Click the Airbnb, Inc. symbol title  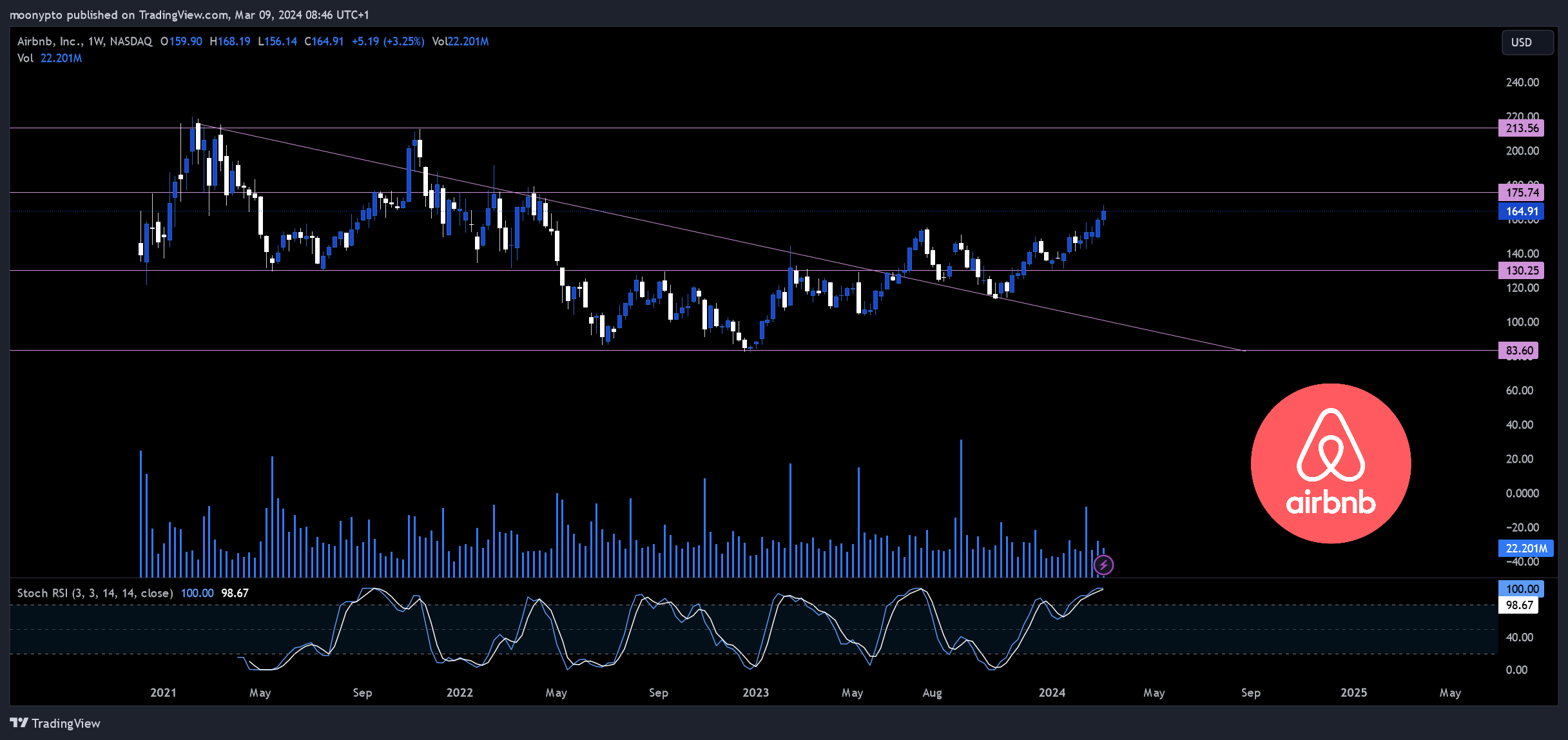click(x=84, y=41)
